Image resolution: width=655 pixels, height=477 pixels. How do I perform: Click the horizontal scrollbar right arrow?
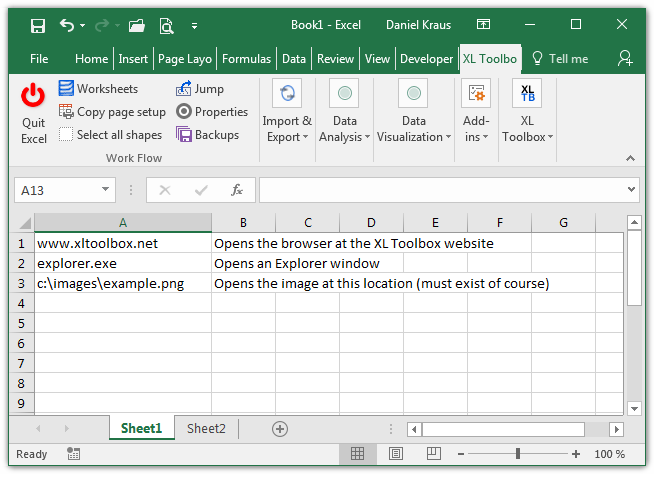(617, 429)
